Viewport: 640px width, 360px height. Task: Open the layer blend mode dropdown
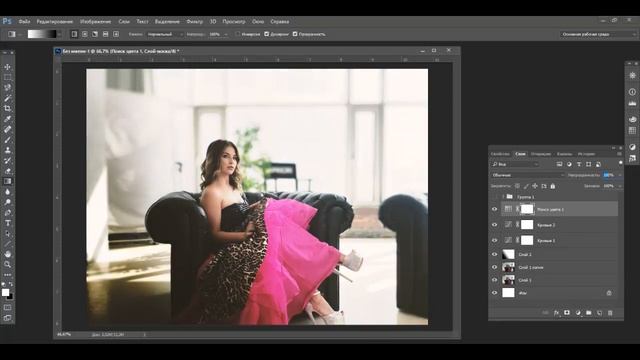point(528,175)
